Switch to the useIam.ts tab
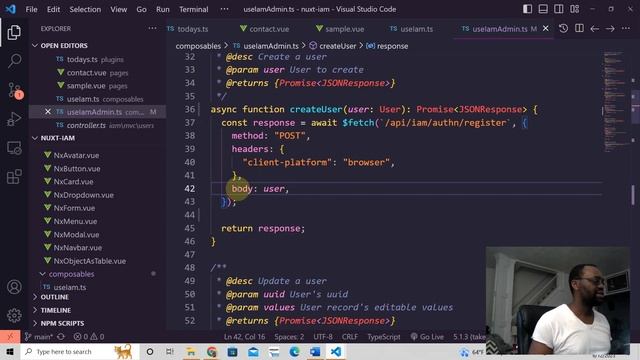 point(412,29)
